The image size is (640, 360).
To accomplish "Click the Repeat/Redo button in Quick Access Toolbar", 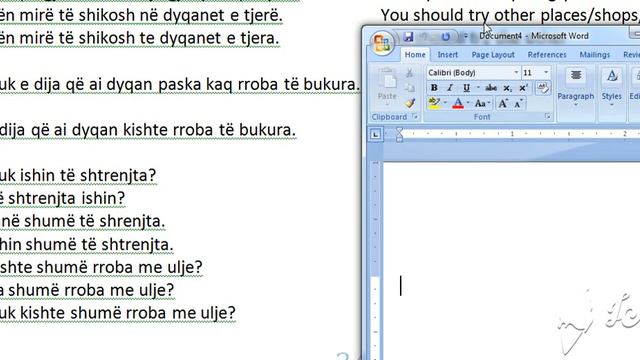I will point(445,37).
